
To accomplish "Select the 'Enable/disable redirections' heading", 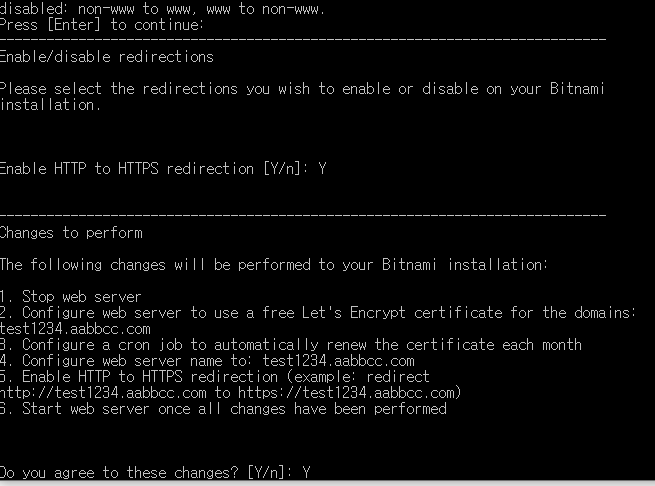I will pyautogui.click(x=107, y=57).
